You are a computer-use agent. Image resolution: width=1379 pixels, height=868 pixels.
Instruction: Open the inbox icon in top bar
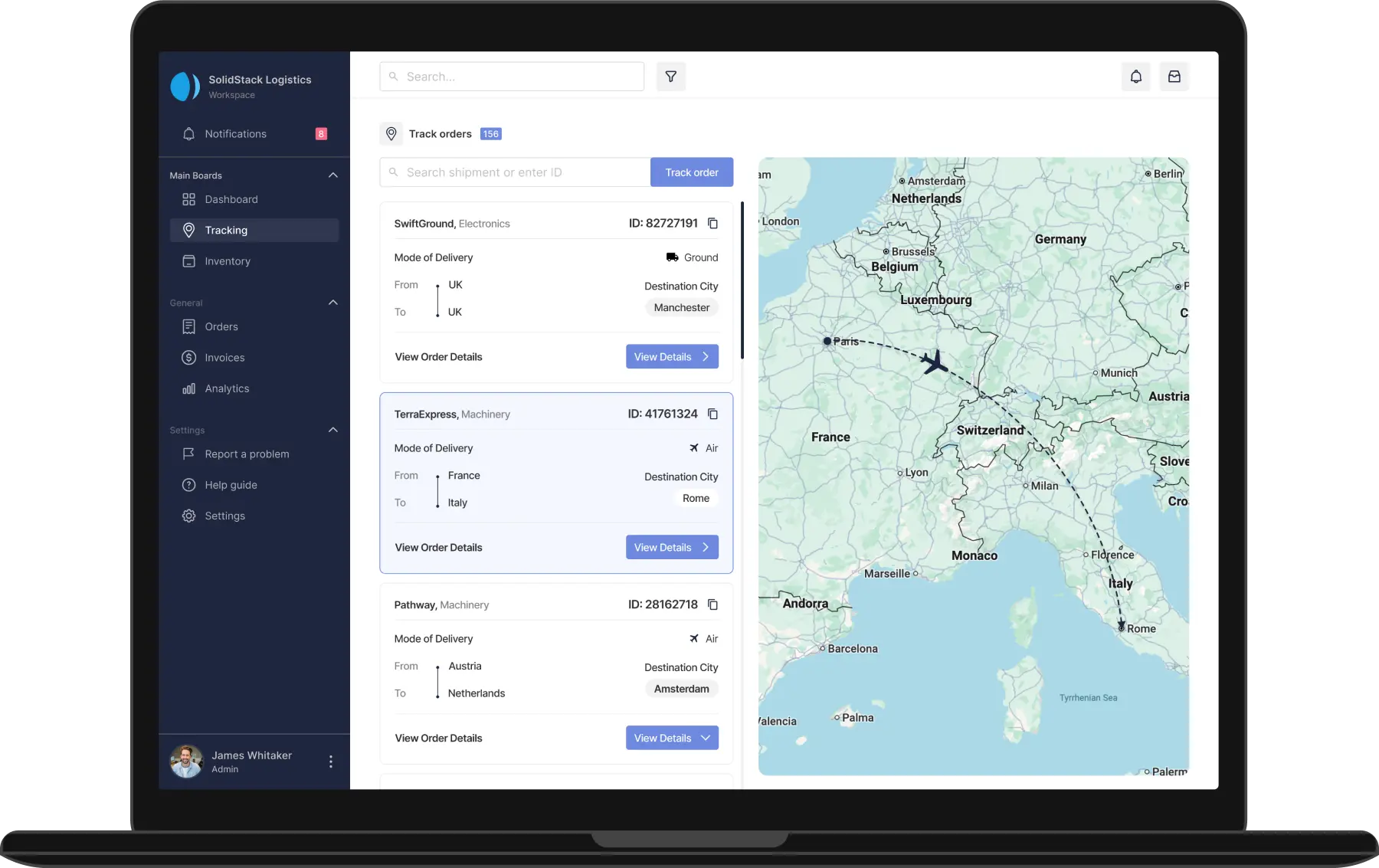tap(1174, 77)
